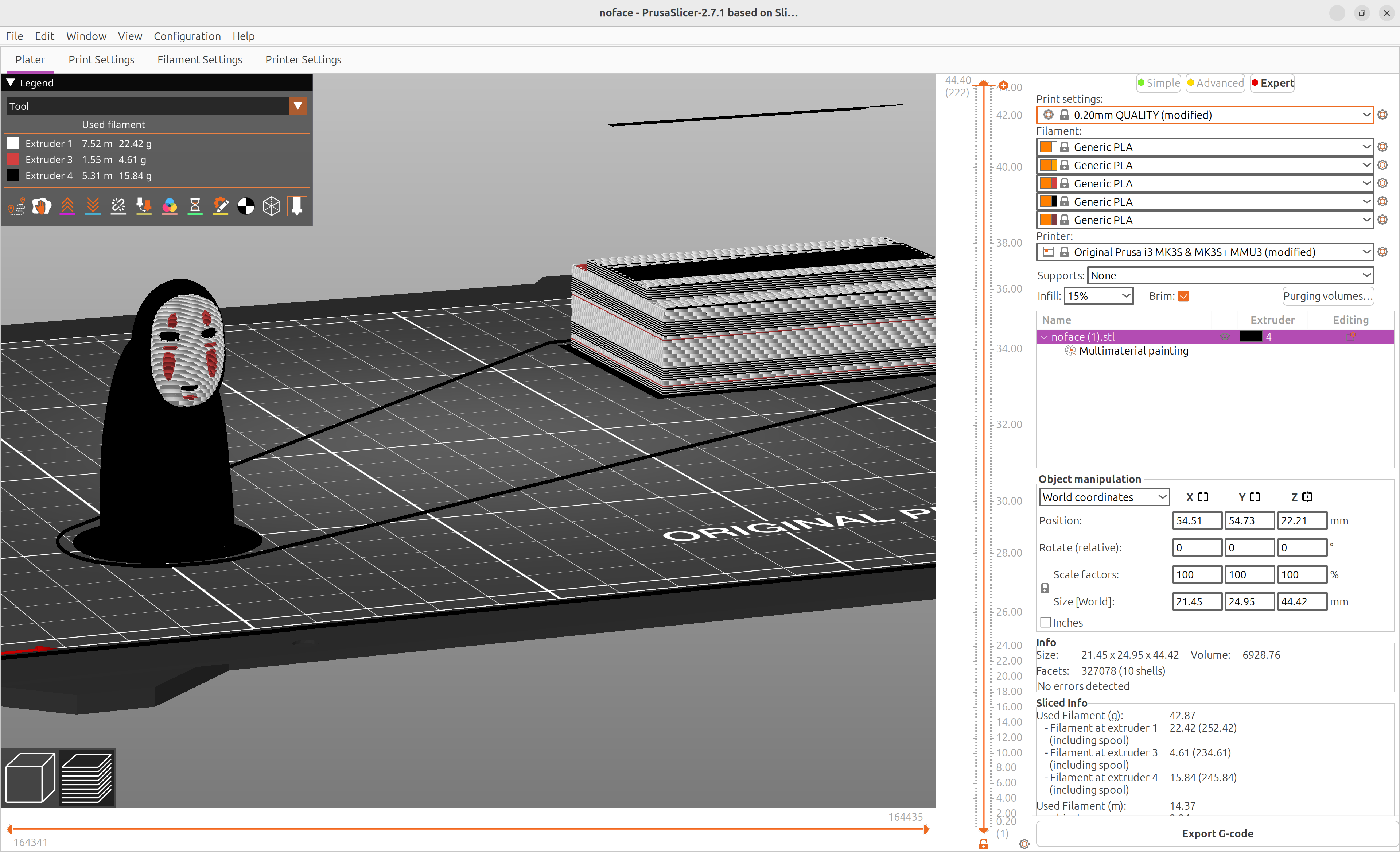Toggle tool marker nozzle icon in legend
This screenshot has width=1400, height=852.
click(297, 206)
